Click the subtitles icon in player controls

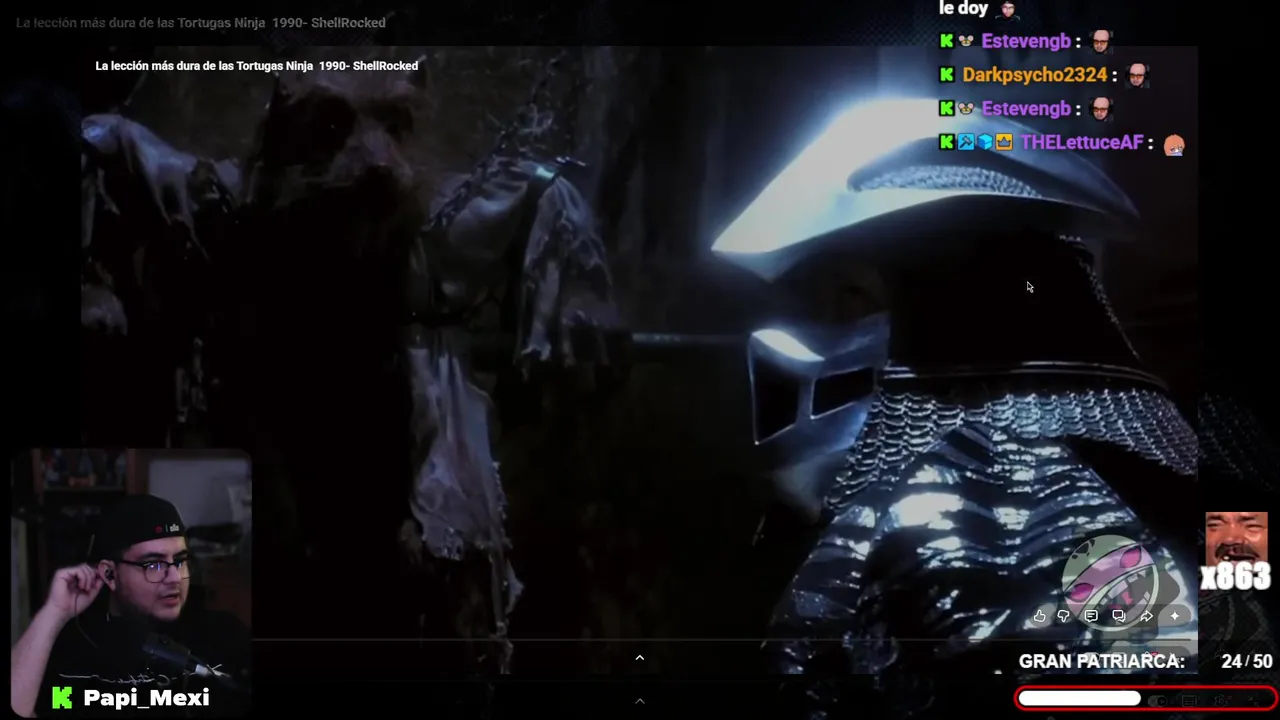tap(1190, 700)
